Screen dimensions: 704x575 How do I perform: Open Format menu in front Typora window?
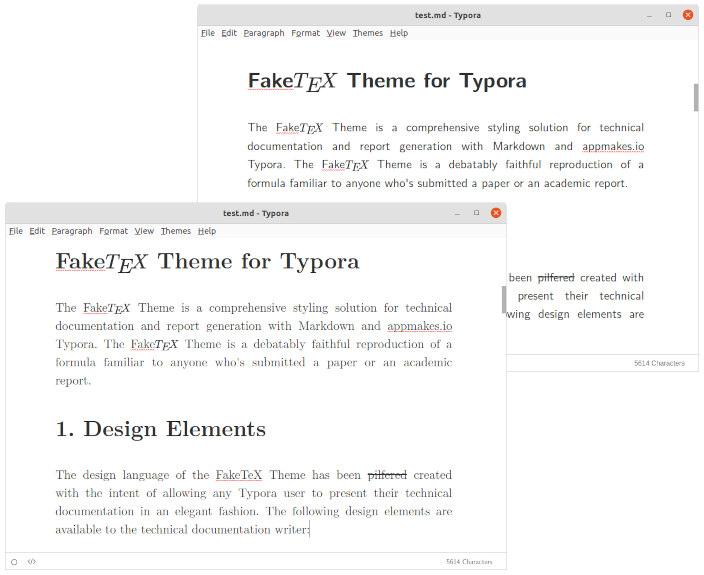[113, 231]
